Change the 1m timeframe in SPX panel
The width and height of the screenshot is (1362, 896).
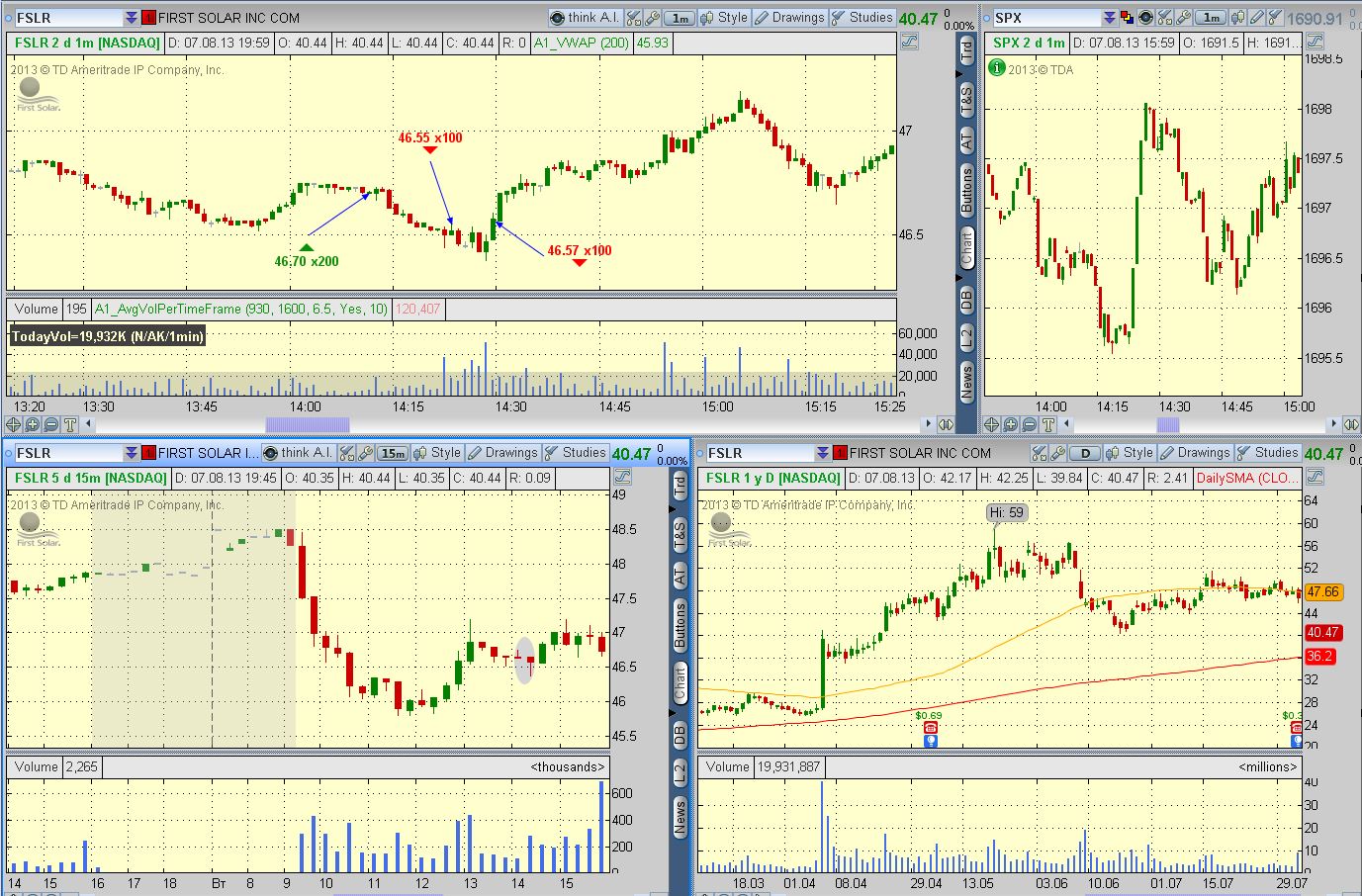(x=1211, y=18)
